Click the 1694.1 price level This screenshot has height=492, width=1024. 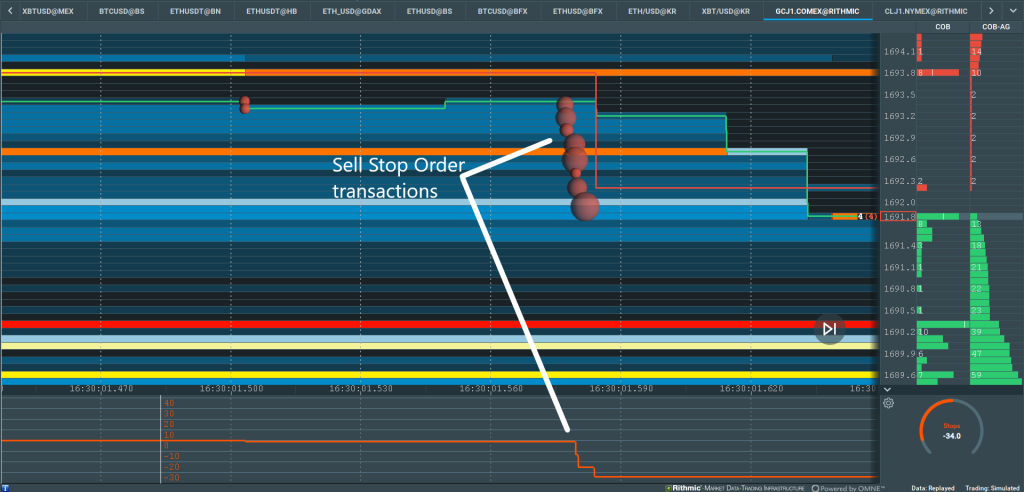click(x=898, y=52)
